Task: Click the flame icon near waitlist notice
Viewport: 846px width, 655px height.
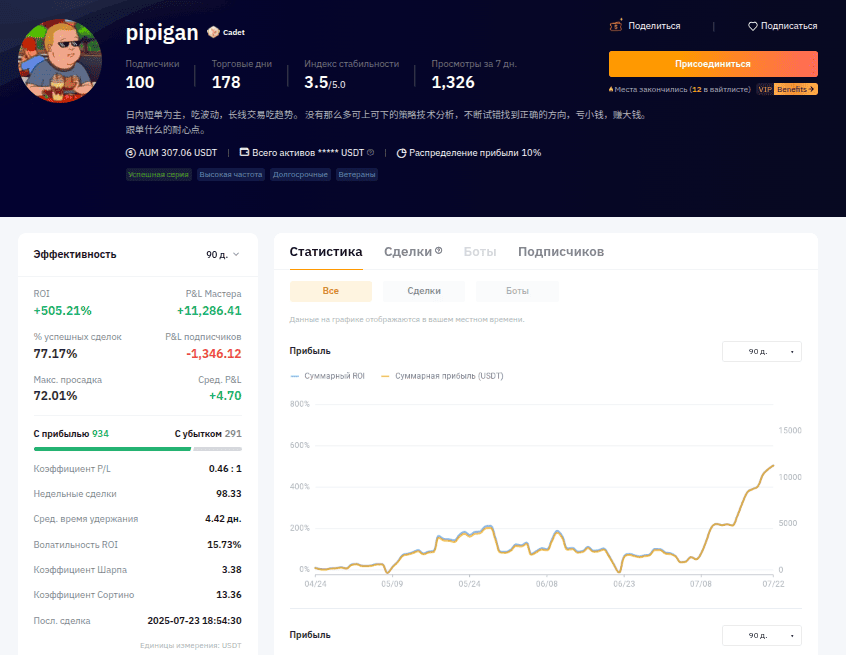Action: point(611,90)
